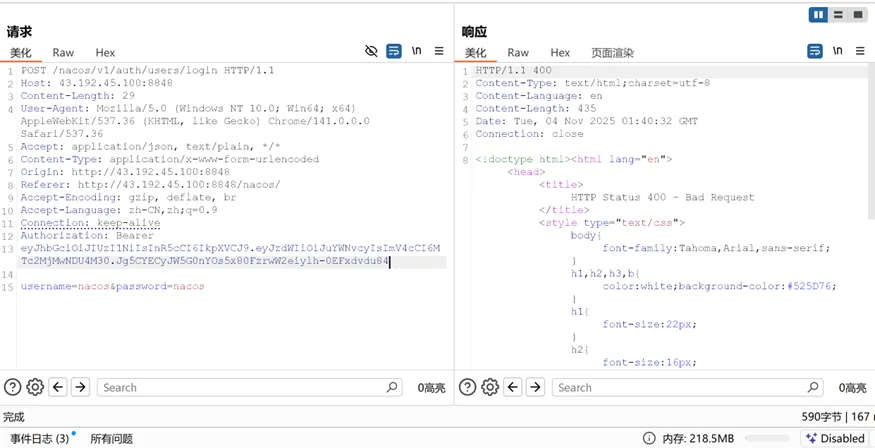This screenshot has height=448, width=875.
Task: Open 事件日志 event log
Action: tap(40, 438)
